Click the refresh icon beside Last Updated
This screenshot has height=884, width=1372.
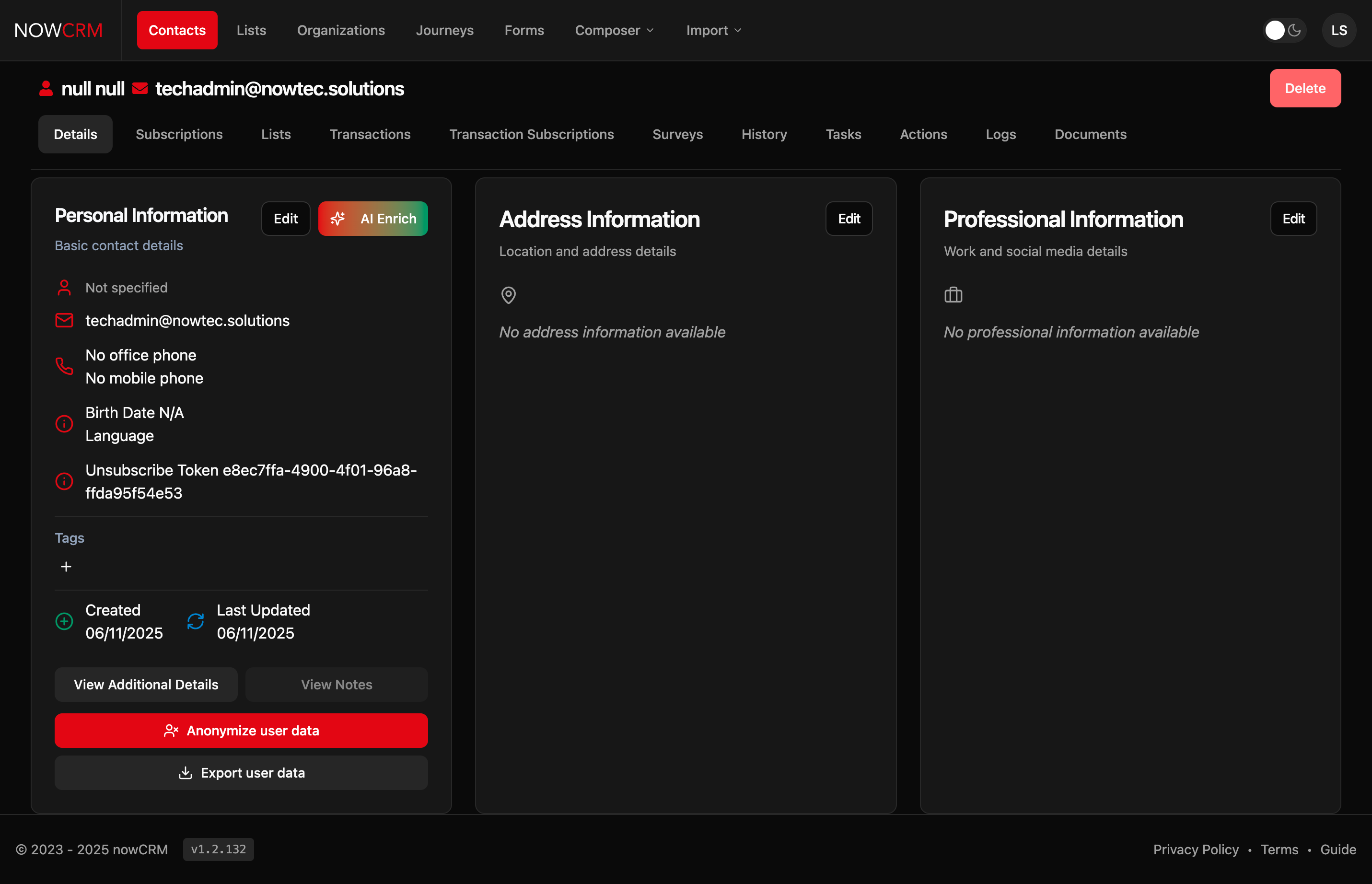point(195,621)
